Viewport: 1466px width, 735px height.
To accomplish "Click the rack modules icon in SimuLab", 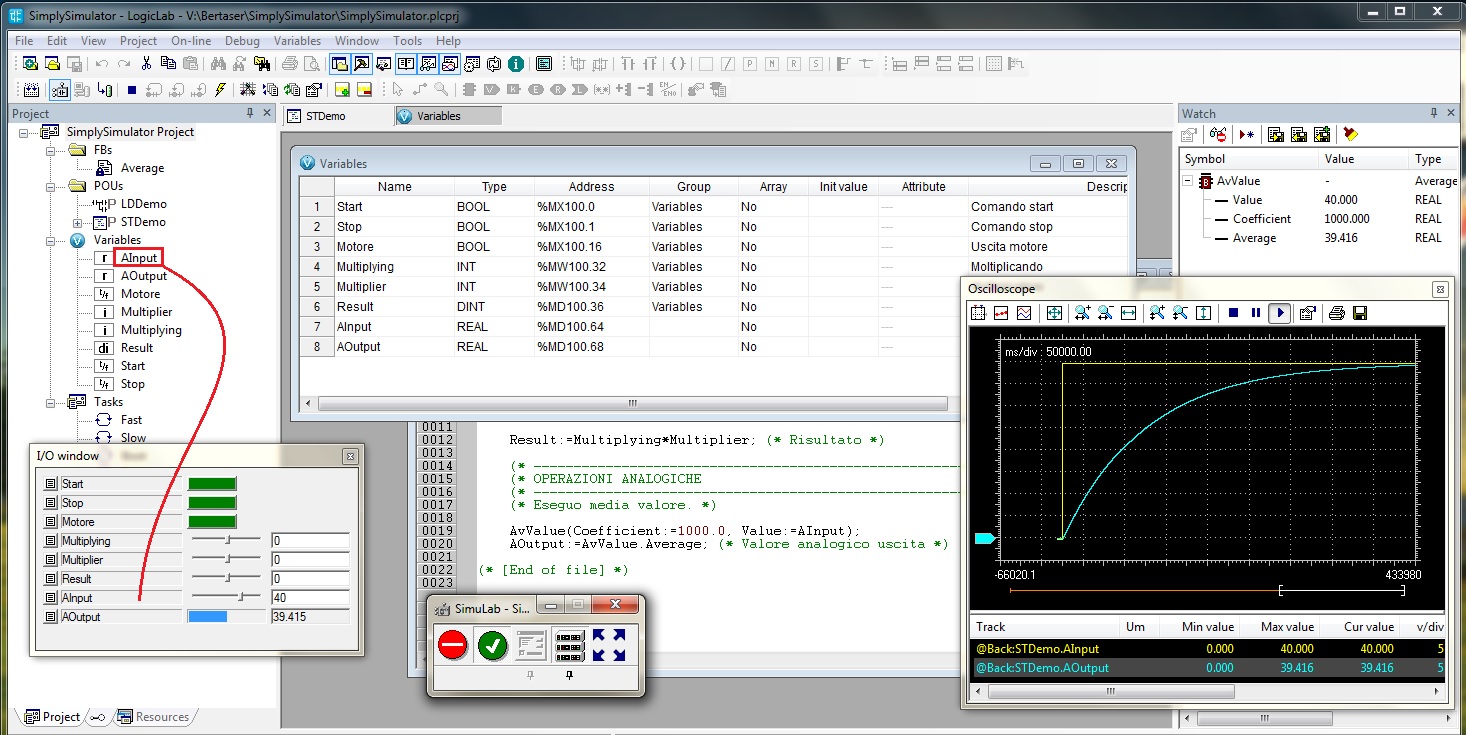I will click(x=569, y=645).
